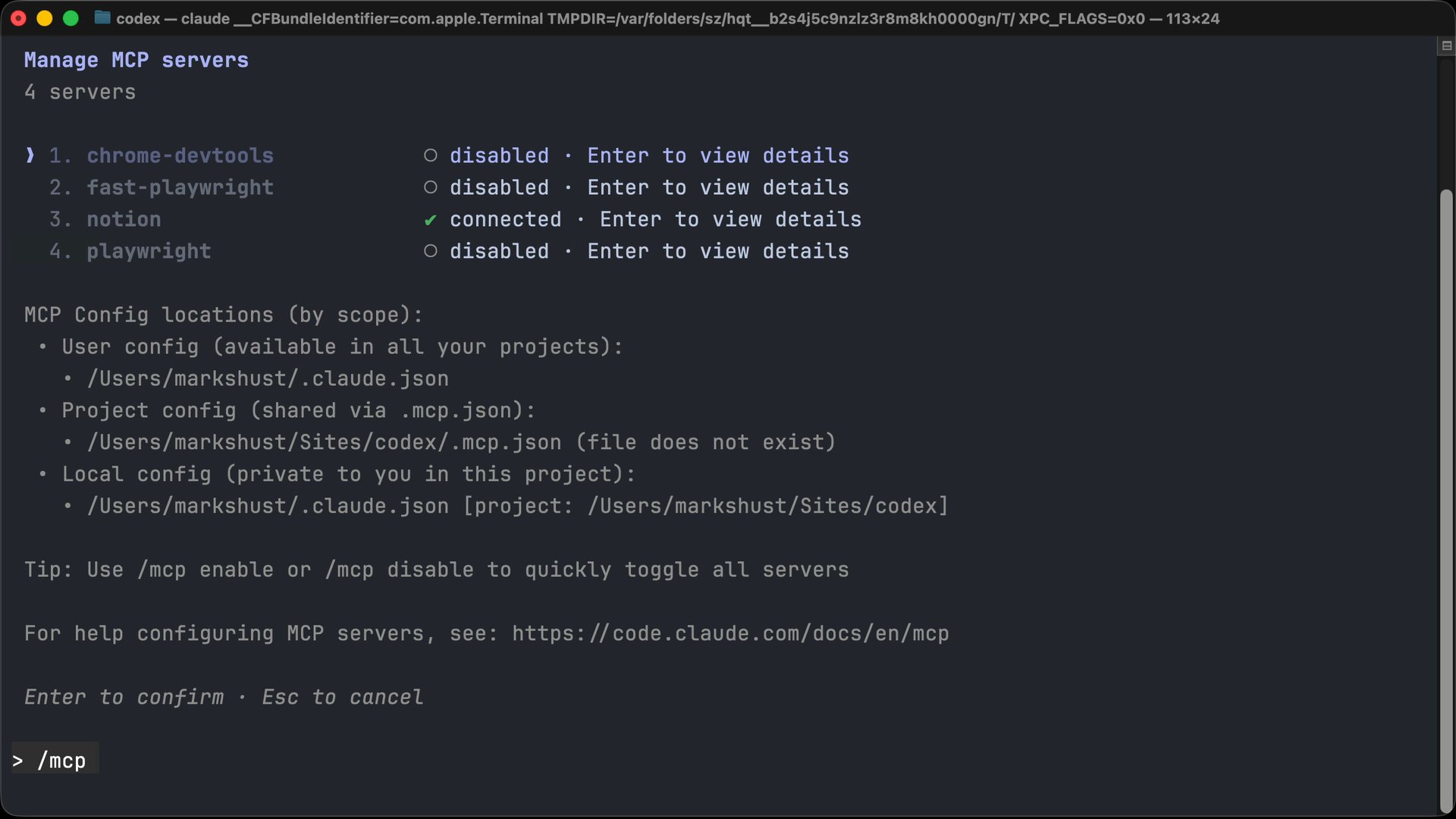Screen dimensions: 1456x819
Task: Click the disabled status circle for playwright
Action: click(x=430, y=251)
